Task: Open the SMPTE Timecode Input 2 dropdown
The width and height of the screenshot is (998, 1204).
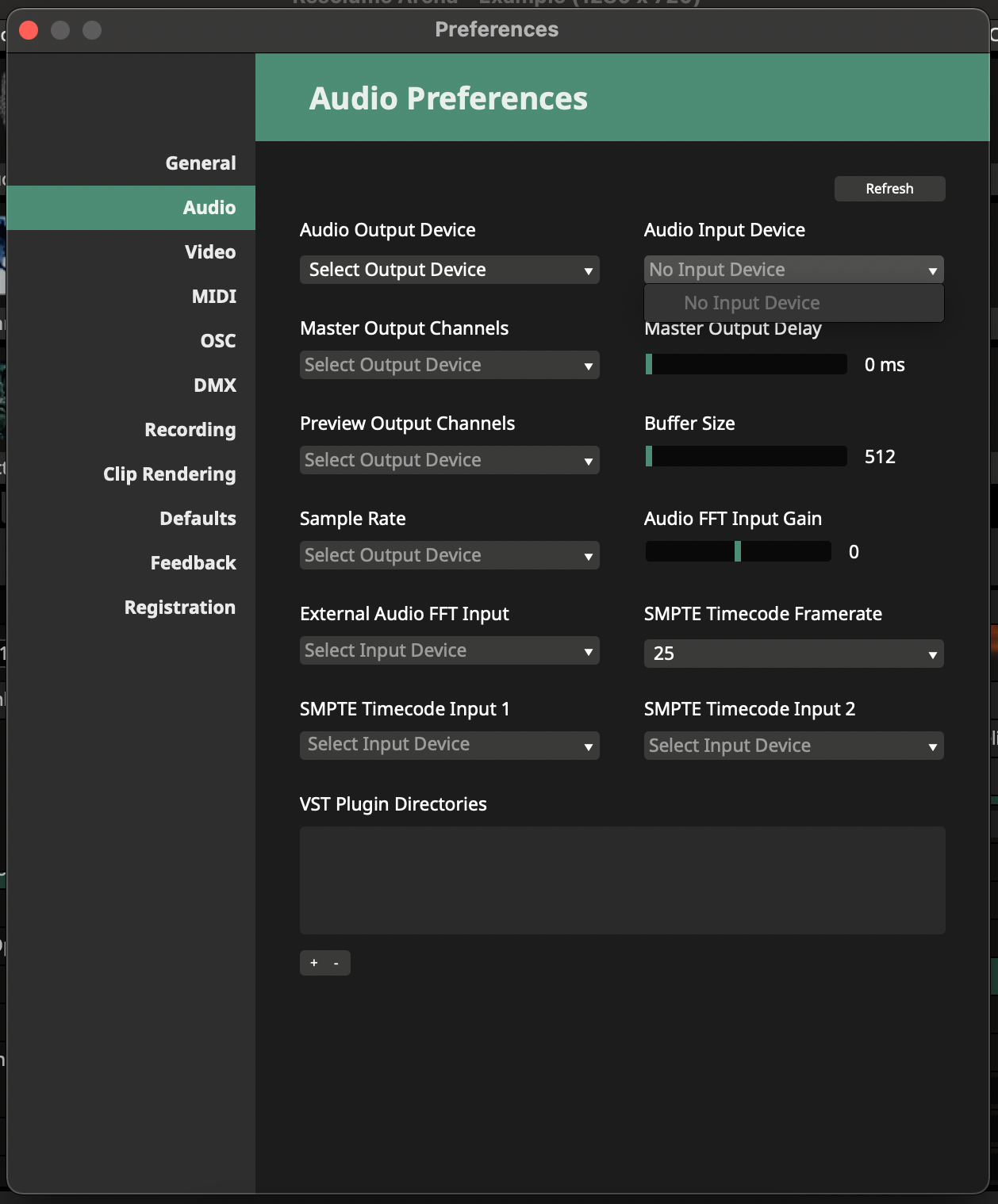Action: [793, 746]
